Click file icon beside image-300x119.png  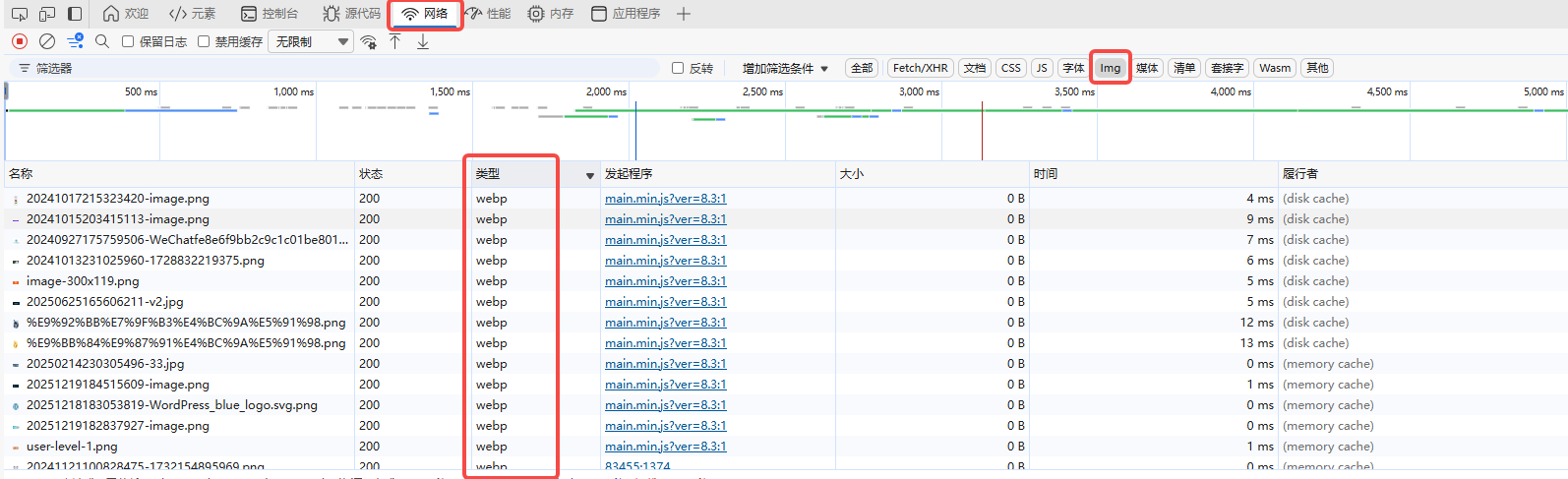(x=16, y=281)
